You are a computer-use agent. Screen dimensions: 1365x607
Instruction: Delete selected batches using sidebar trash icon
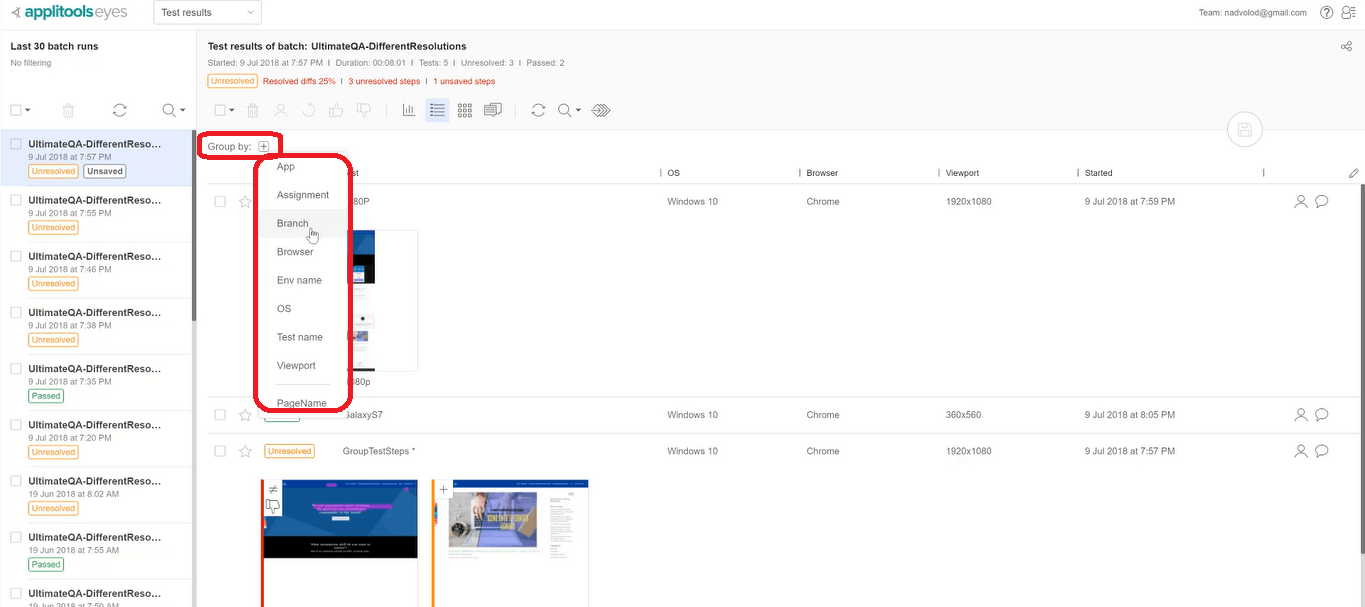coord(69,110)
